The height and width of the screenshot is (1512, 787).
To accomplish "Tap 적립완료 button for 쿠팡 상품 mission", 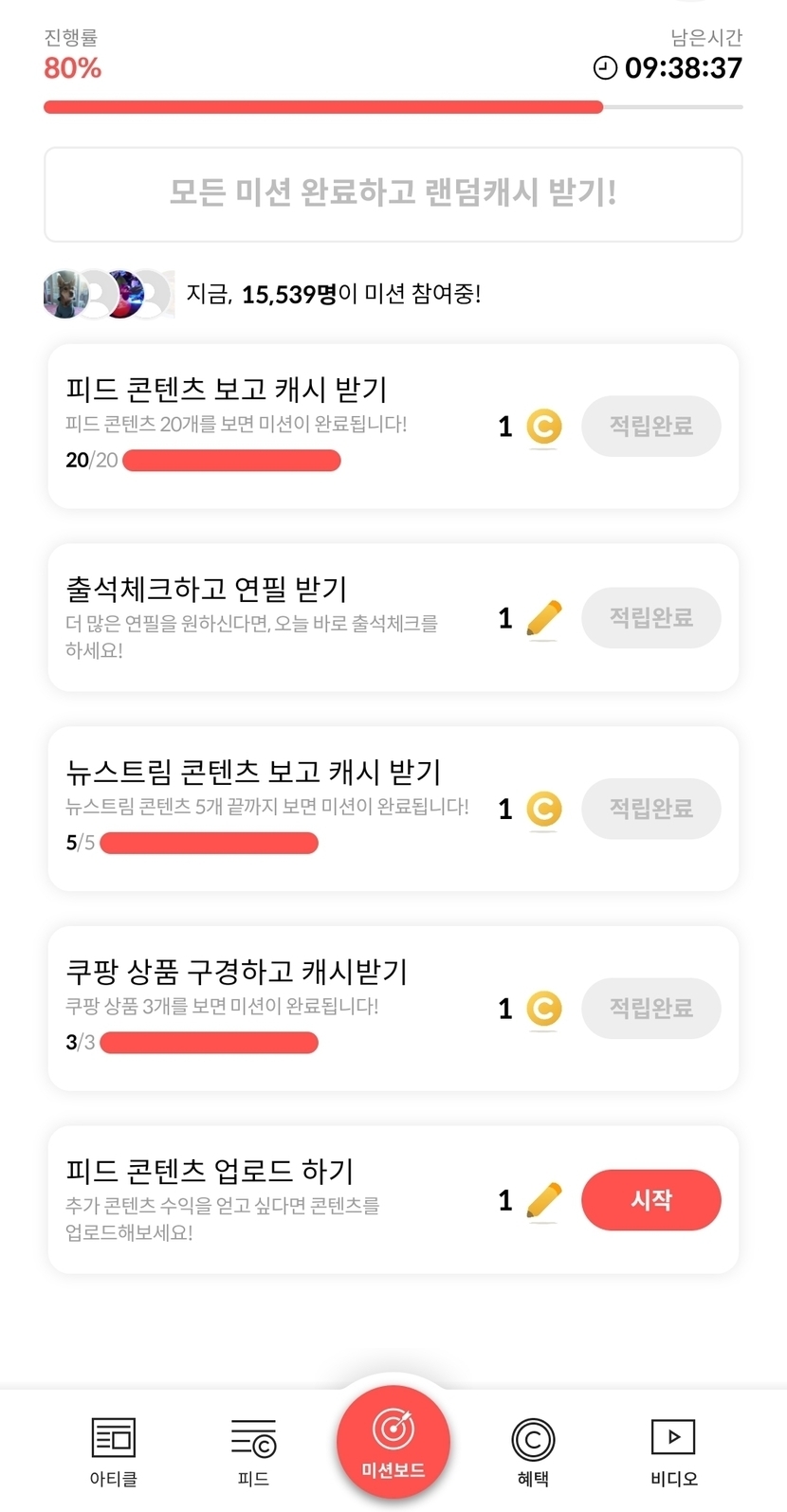I will 651,1009.
